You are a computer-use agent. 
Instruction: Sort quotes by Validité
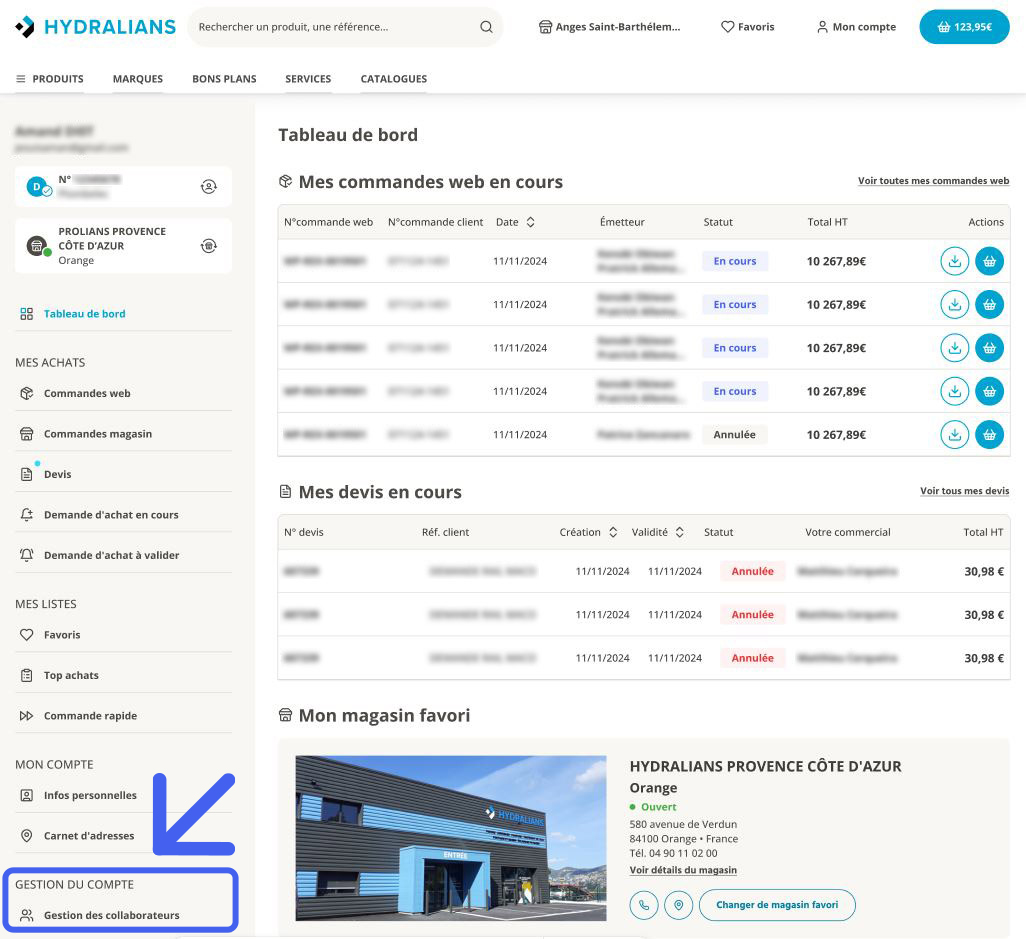pyautogui.click(x=680, y=532)
